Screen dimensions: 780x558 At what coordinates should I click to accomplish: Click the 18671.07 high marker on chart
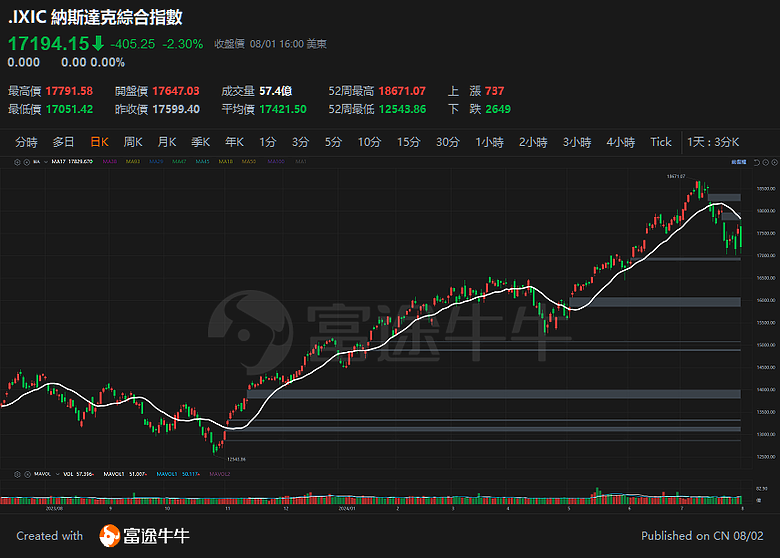tap(676, 177)
